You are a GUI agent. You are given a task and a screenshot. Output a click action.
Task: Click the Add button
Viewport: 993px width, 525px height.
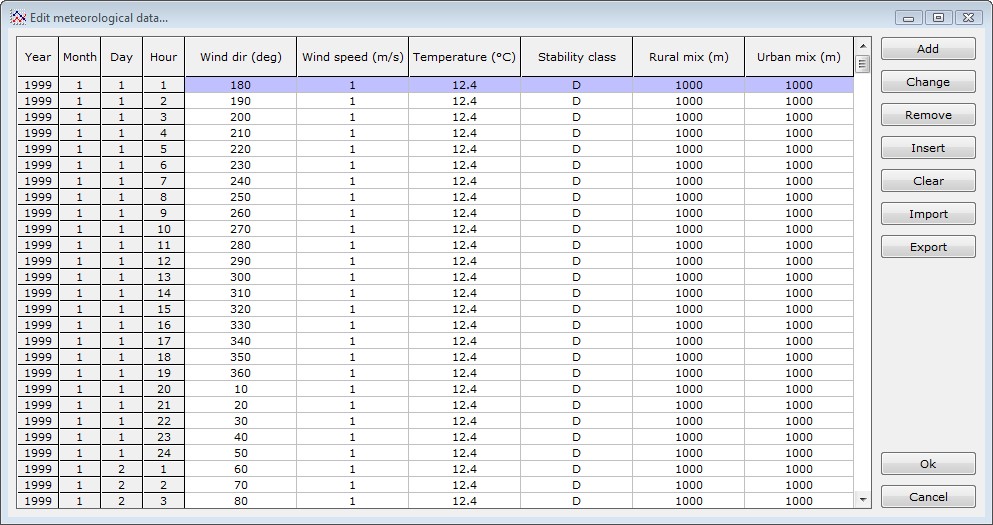(927, 49)
